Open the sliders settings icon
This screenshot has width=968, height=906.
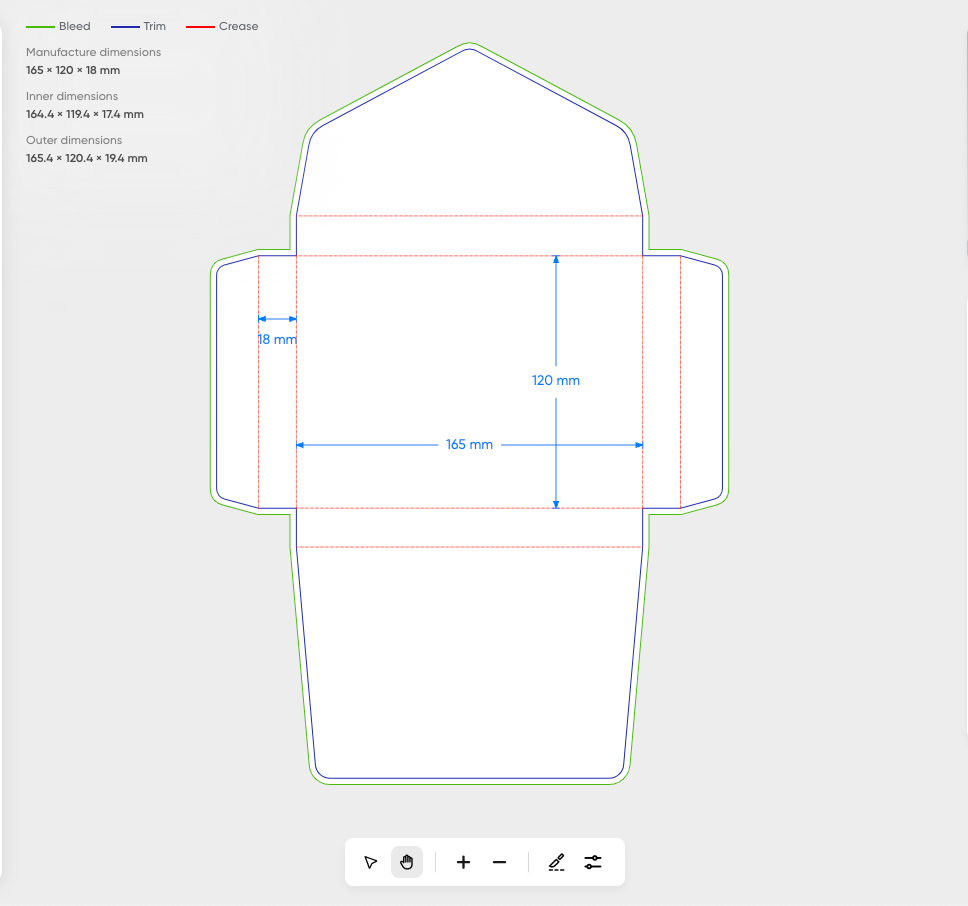[x=593, y=862]
